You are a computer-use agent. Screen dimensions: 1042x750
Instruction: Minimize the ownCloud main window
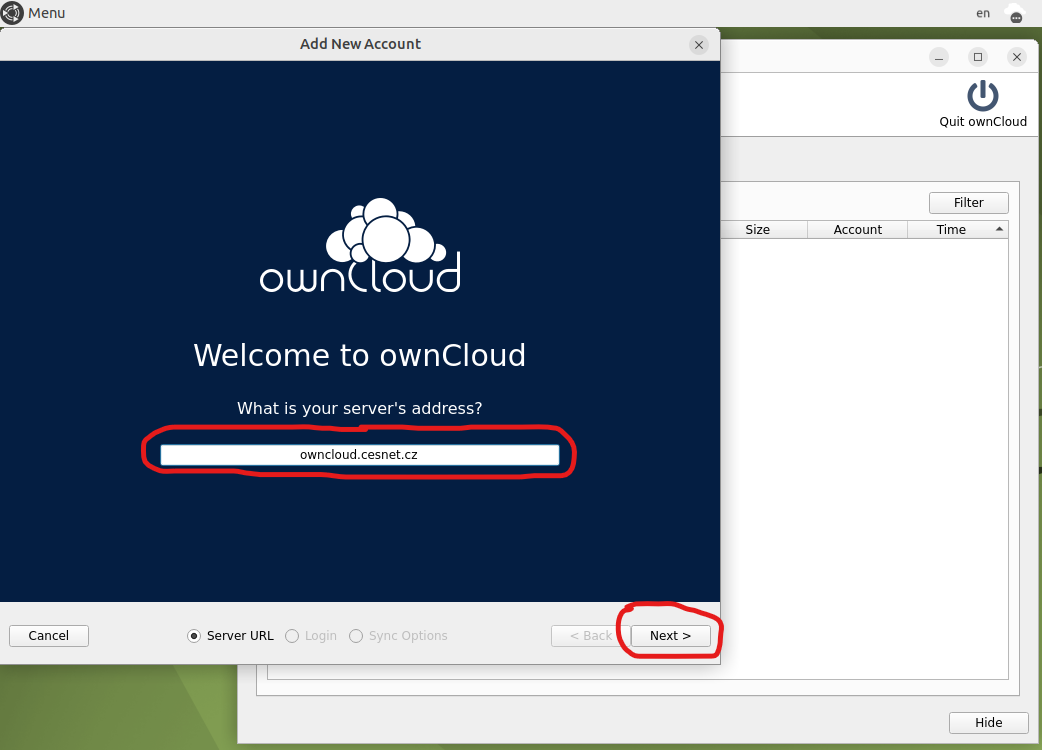[x=939, y=57]
